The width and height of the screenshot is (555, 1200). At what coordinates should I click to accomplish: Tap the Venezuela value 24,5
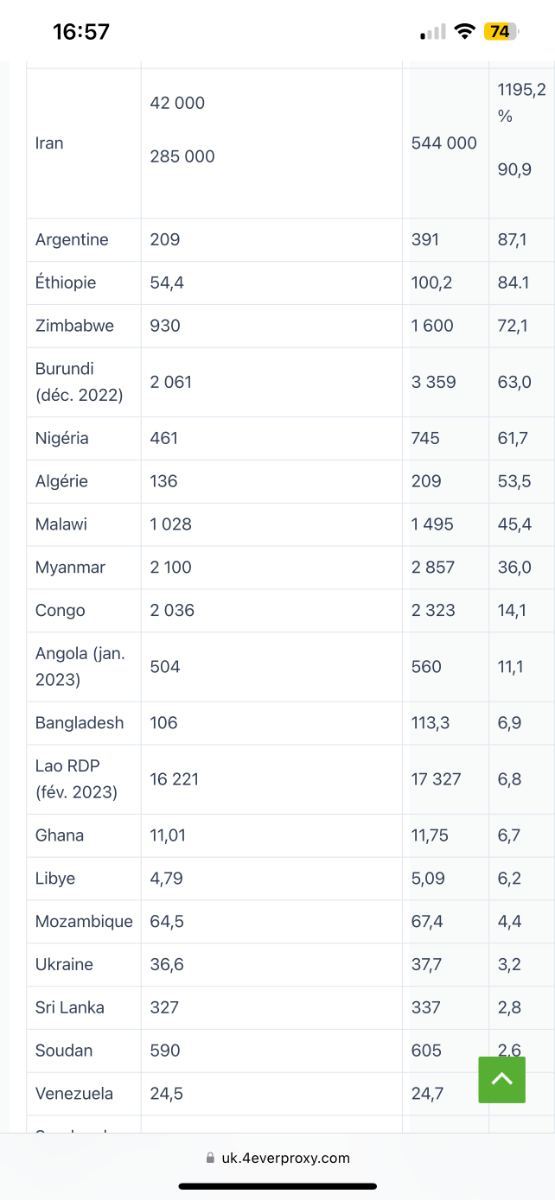pos(166,1093)
